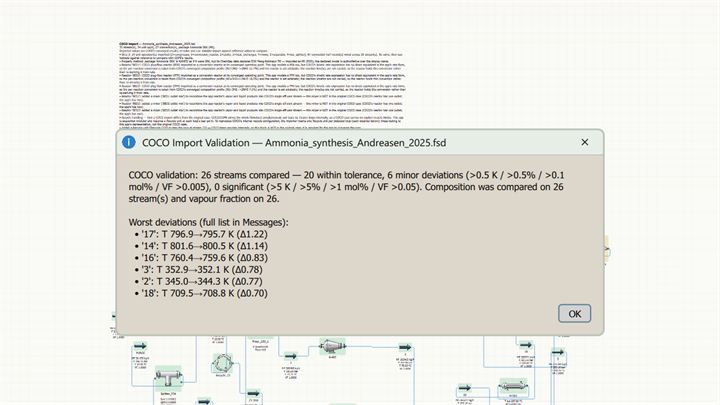Select the compressor unit icon on flowsheet
Screen dimensions: 720x405
coord(332,346)
